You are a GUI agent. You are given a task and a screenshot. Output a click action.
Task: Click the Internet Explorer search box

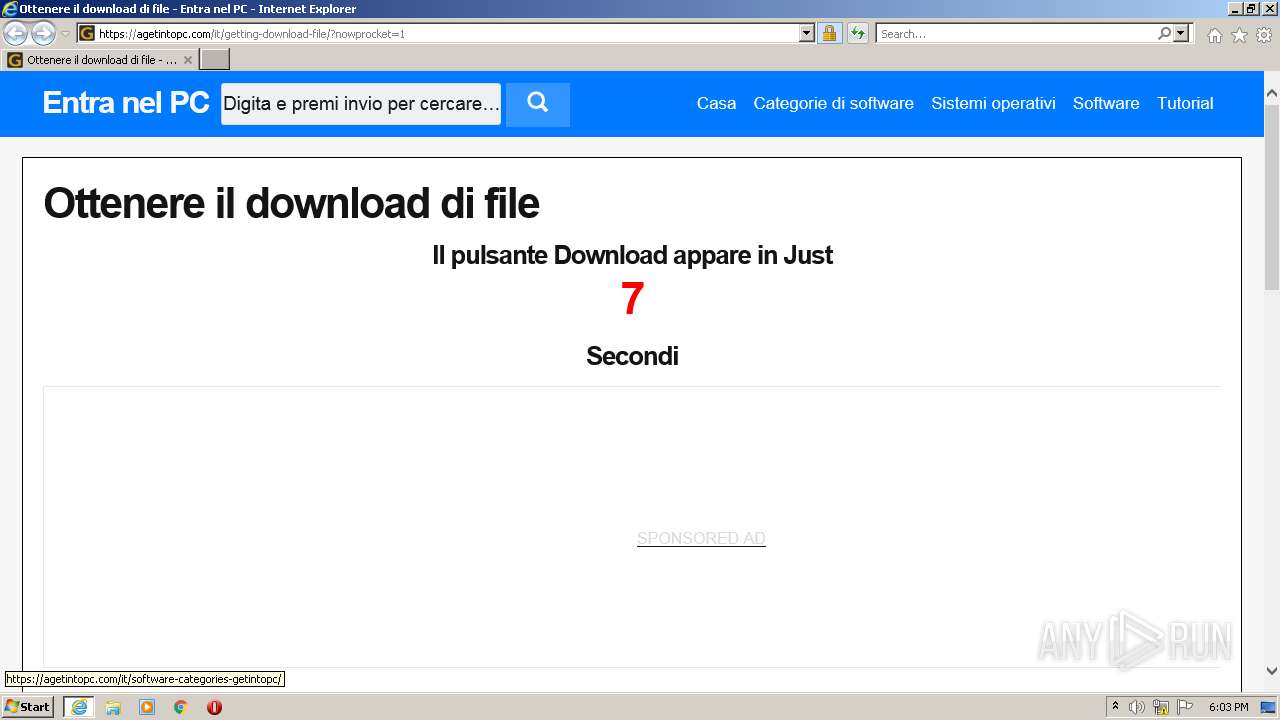tap(1016, 33)
